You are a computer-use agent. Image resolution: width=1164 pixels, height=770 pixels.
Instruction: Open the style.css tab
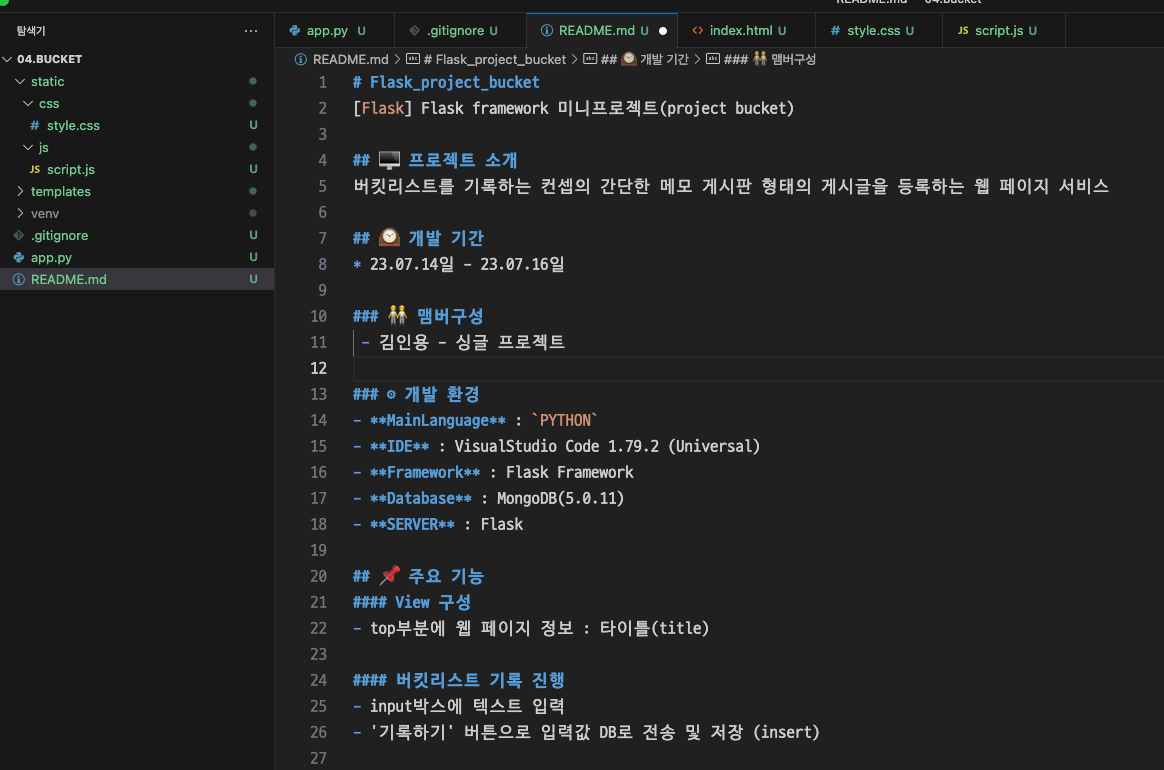click(x=879, y=30)
